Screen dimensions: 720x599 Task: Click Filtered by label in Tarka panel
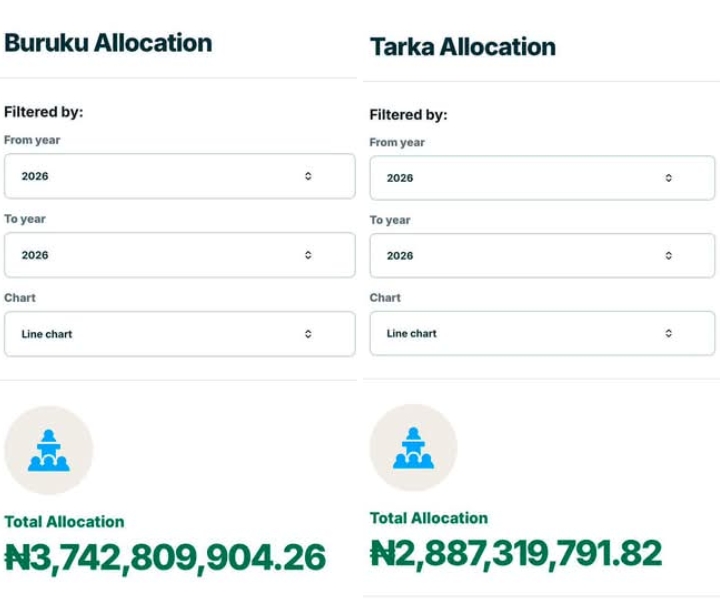tap(408, 115)
